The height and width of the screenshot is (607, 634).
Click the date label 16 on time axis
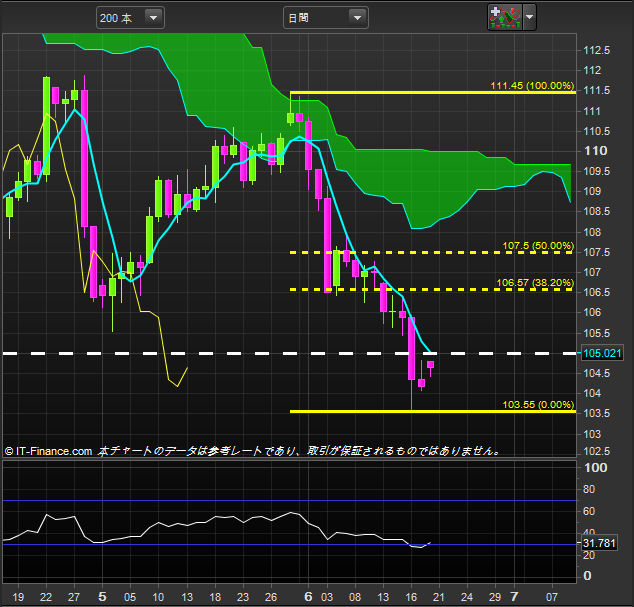click(411, 597)
